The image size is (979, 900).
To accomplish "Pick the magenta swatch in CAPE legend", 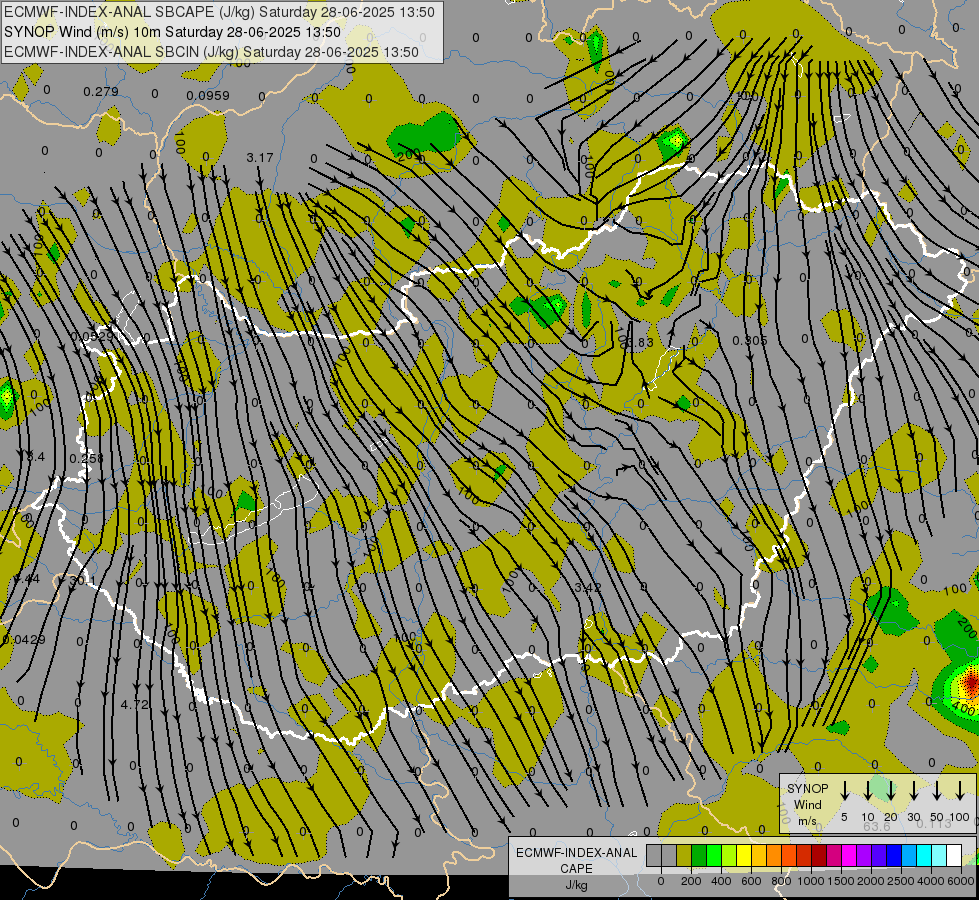I will coord(850,855).
